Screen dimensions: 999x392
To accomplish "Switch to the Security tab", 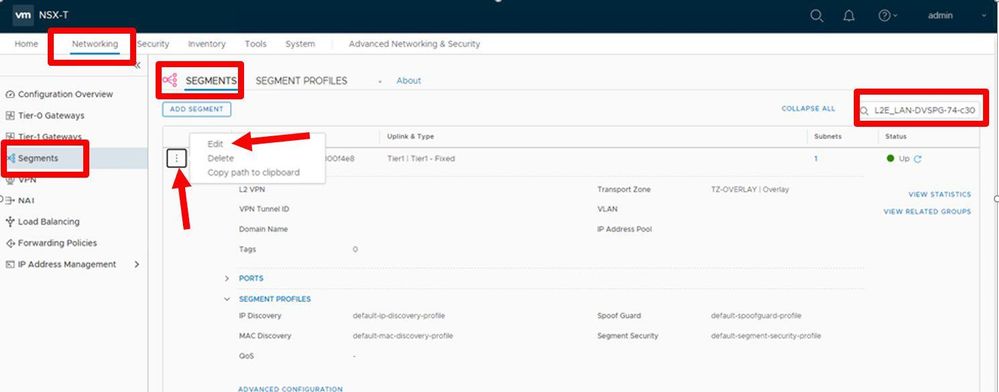I will tap(153, 44).
